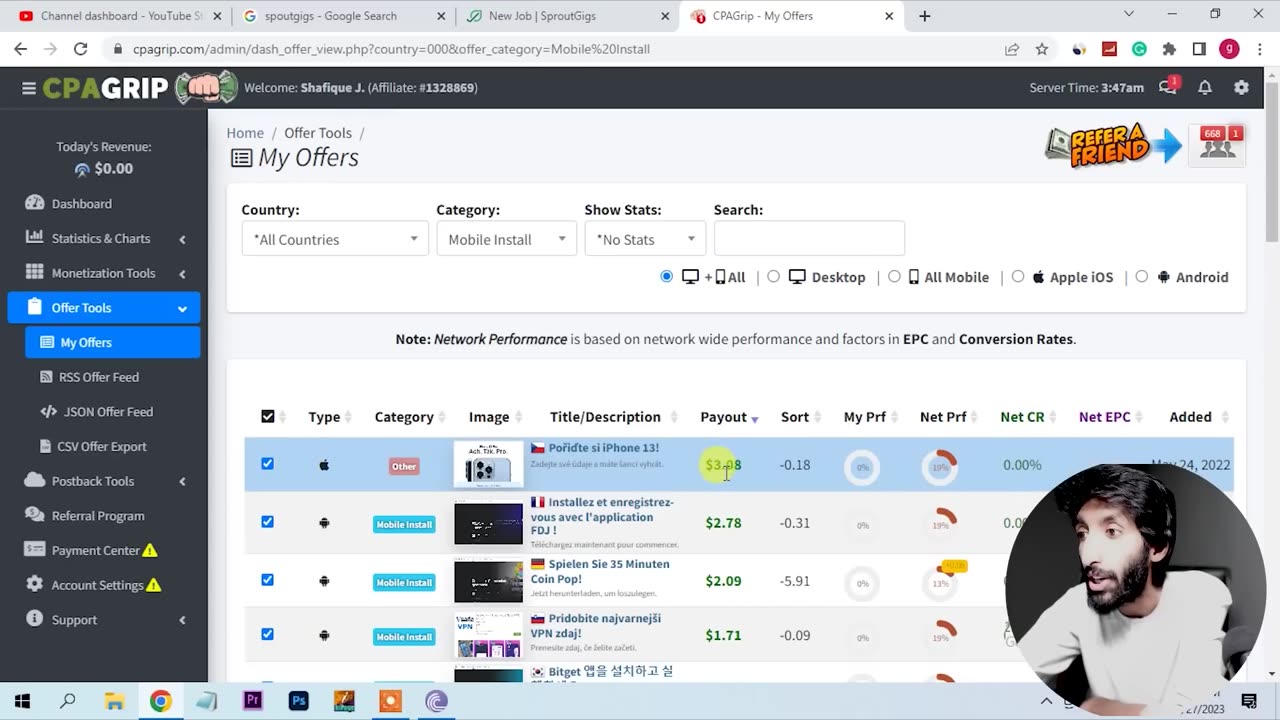Open the Dashboard sidebar item
1280x720 pixels.
(x=104, y=204)
